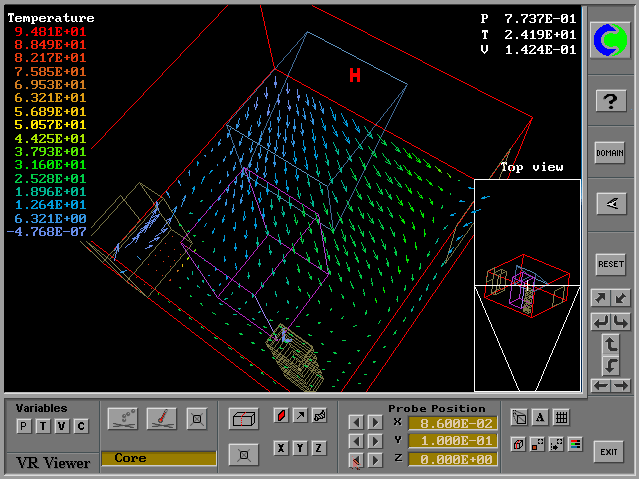Click the streamline display icon

coord(317,415)
